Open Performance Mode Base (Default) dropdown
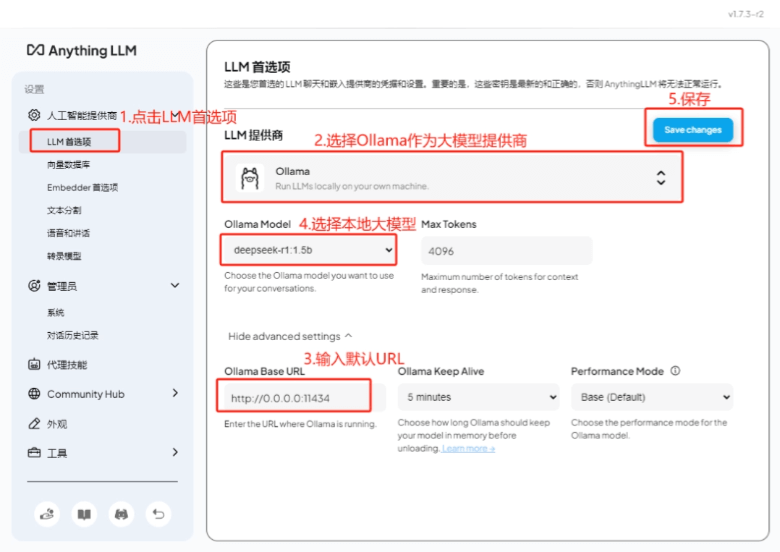The height and width of the screenshot is (552, 780). (652, 397)
